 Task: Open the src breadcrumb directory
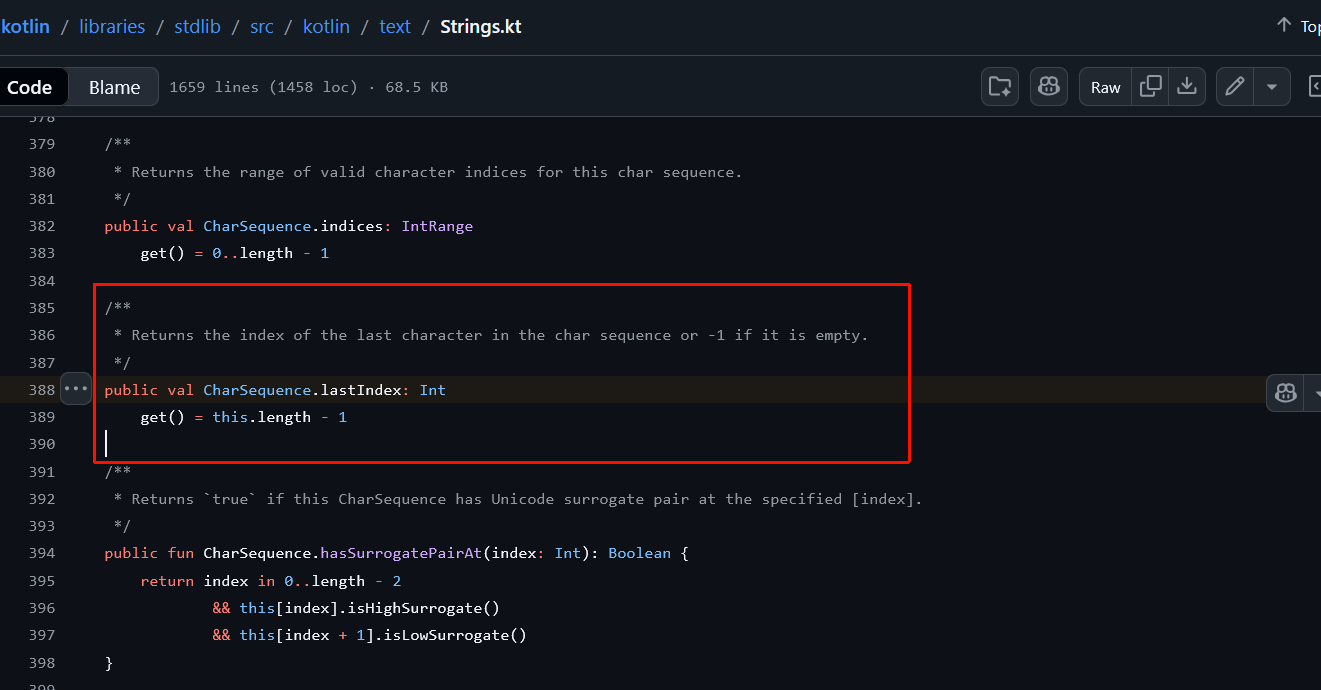click(x=261, y=27)
